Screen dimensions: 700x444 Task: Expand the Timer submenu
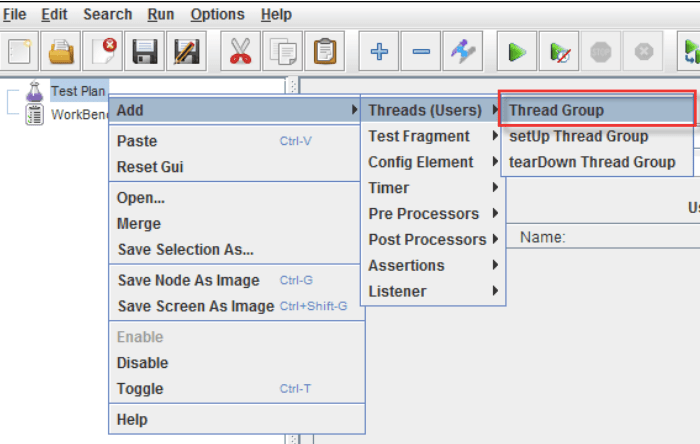(x=433, y=188)
